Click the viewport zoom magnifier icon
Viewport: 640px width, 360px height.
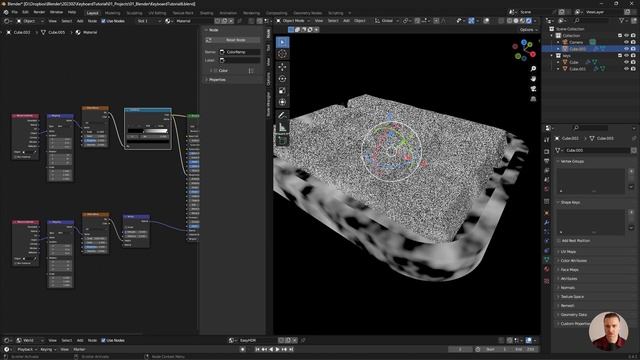[x=533, y=69]
